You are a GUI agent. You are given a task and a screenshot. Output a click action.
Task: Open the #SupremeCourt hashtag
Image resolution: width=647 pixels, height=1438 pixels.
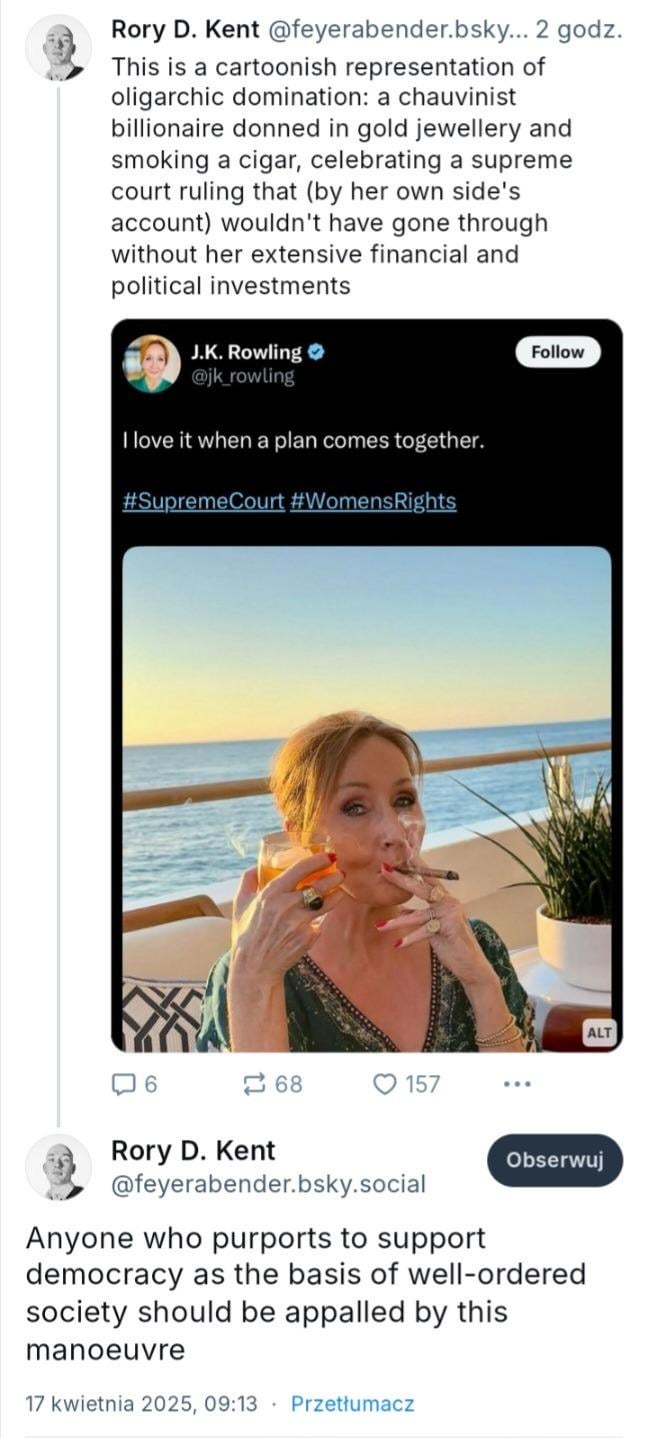[203, 502]
